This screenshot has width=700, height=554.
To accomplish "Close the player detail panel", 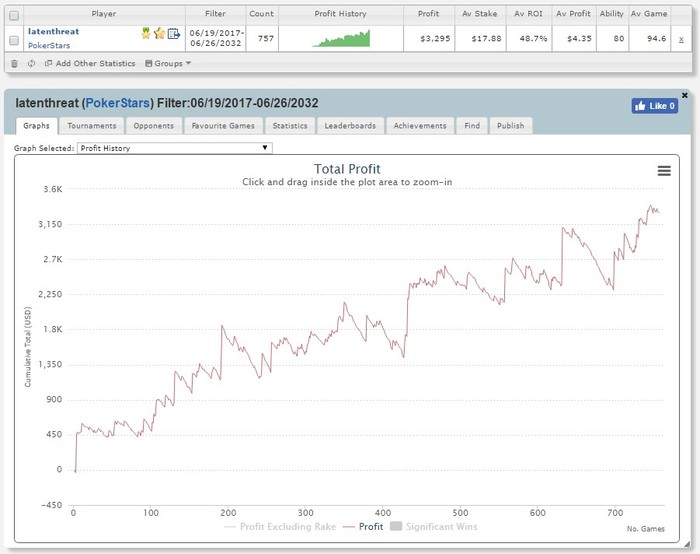I will click(685, 96).
